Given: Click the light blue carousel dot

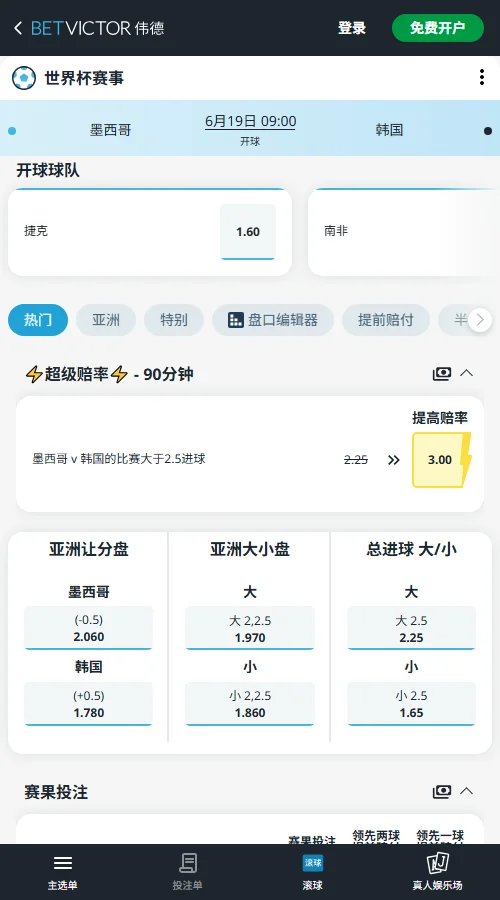Looking at the screenshot, I should [12, 131].
